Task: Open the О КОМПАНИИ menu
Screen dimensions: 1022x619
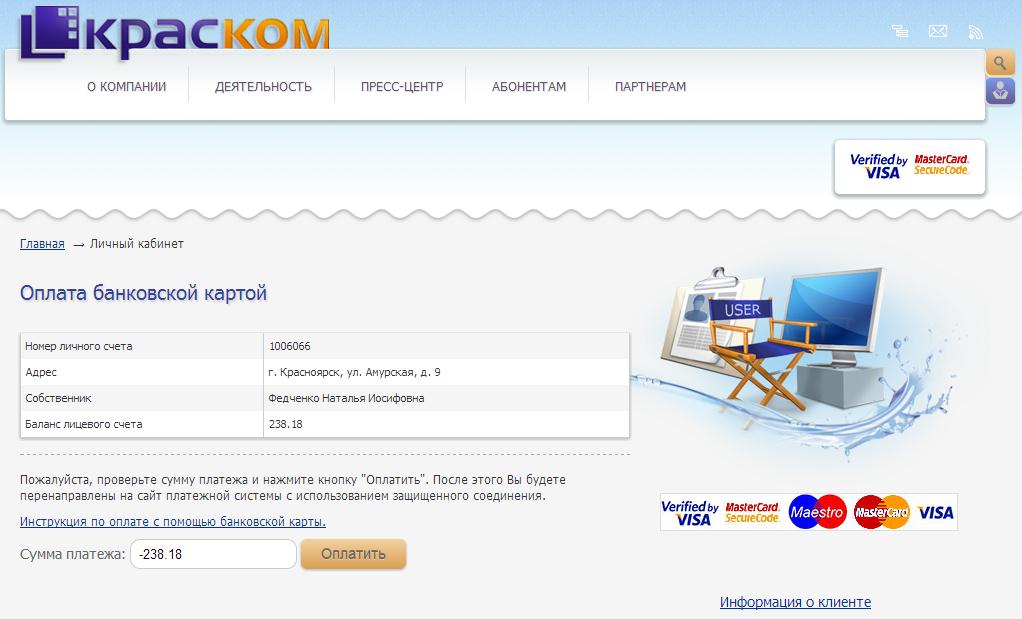Action: pyautogui.click(x=126, y=87)
